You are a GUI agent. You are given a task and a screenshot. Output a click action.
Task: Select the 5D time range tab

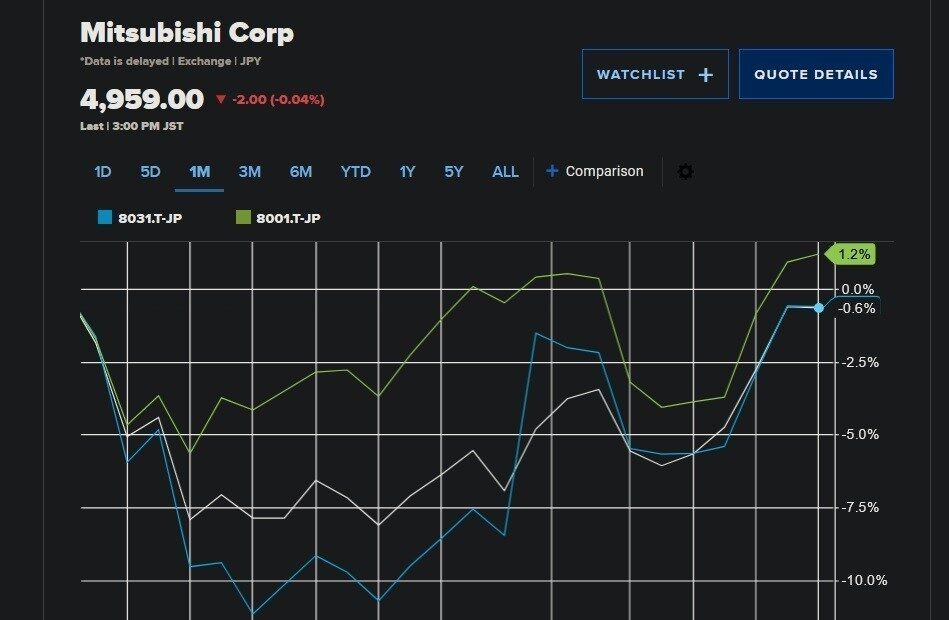150,172
